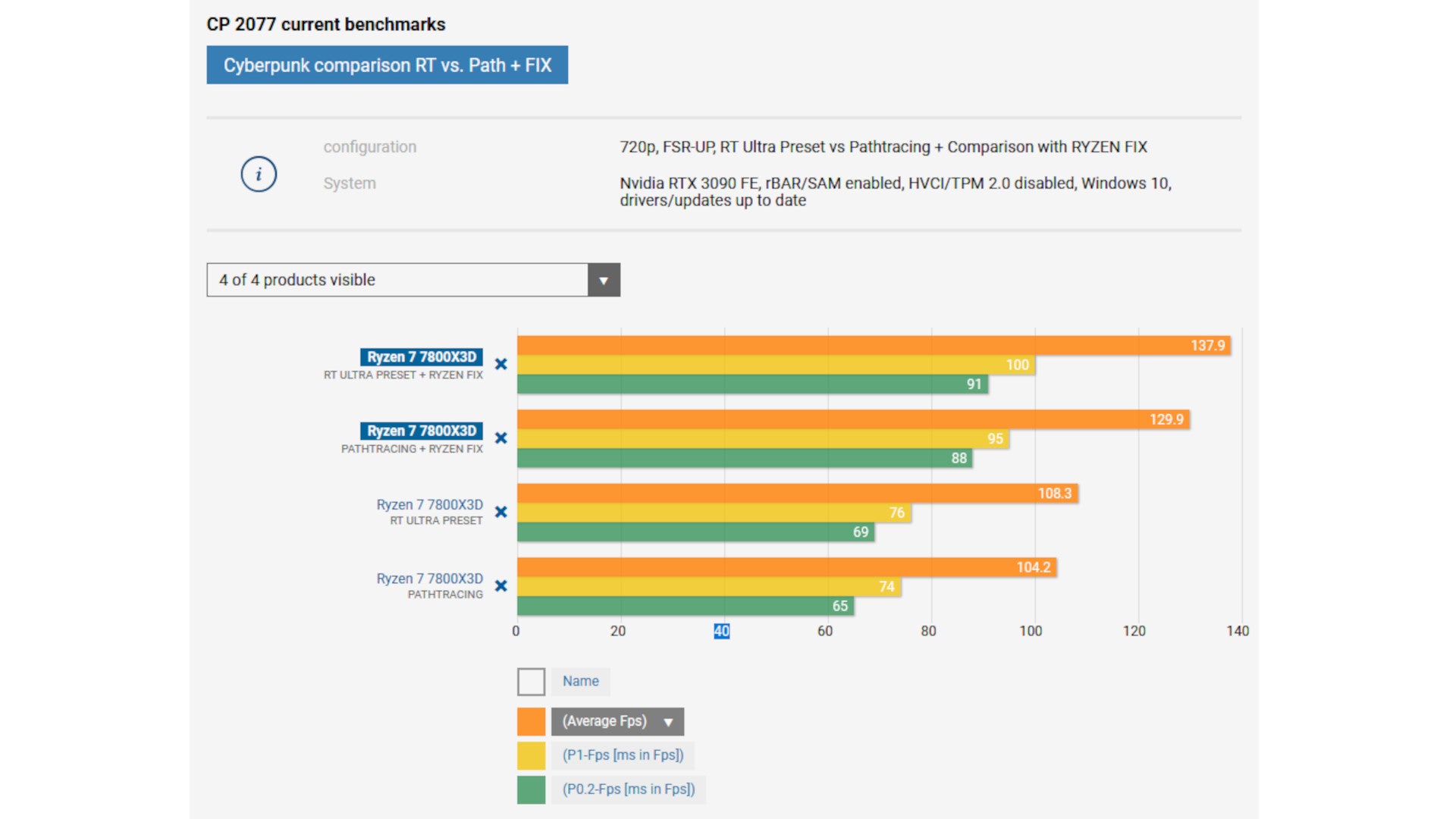The image size is (1456, 819).
Task: Click Ryzen 7 7800X3D RT Ultra Preset label
Action: click(429, 504)
